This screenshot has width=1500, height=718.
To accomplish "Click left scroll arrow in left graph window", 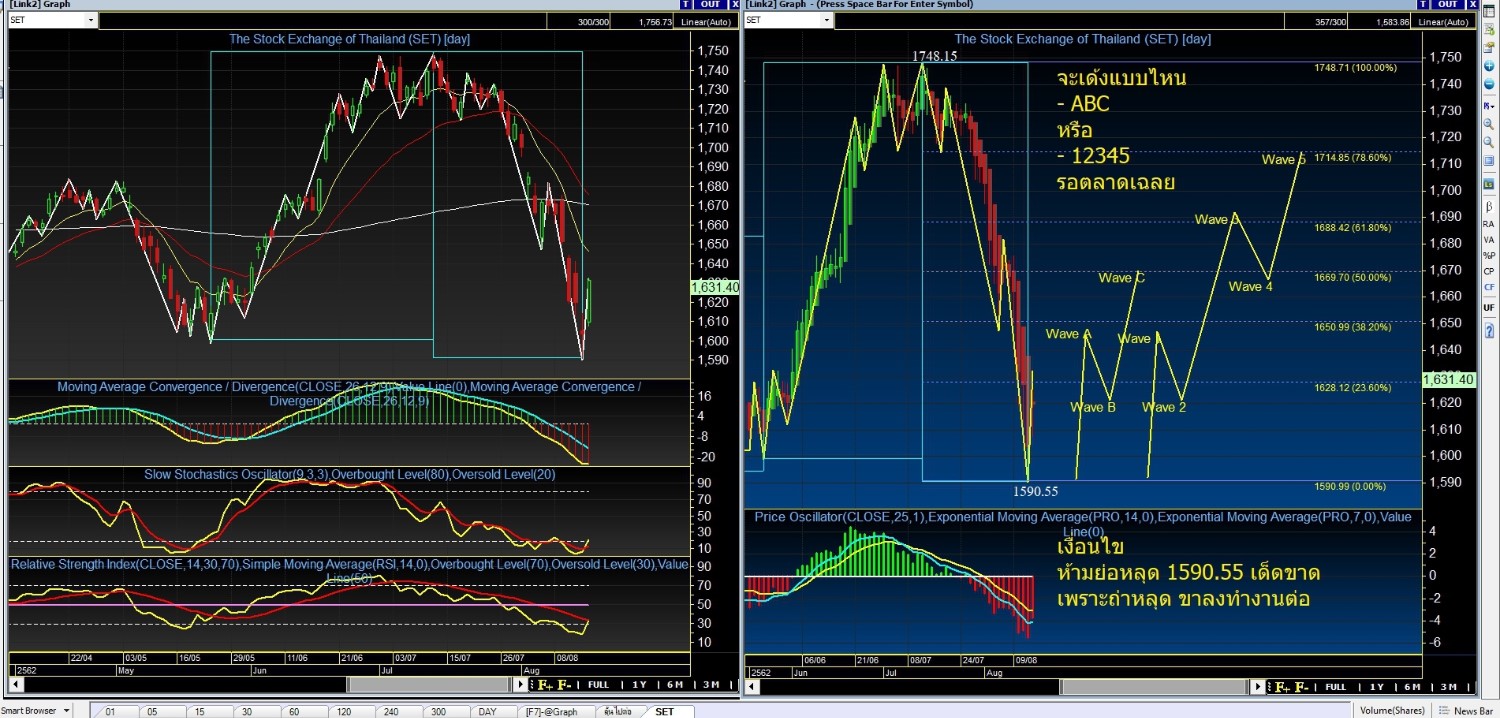I will point(15,685).
